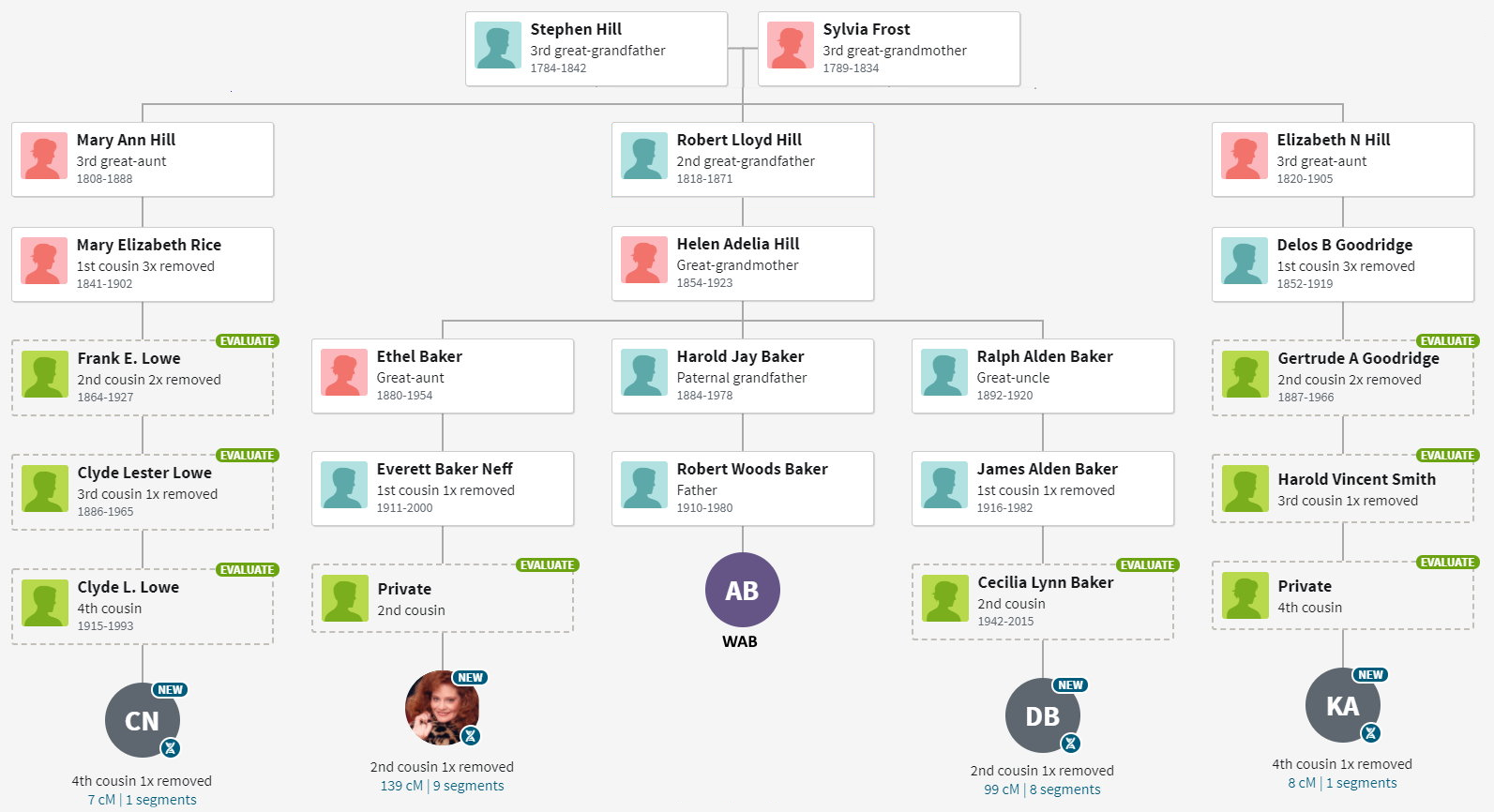Viewport: 1494px width, 812px height.
Task: Select the Harold Jay Baker card
Action: (743, 376)
